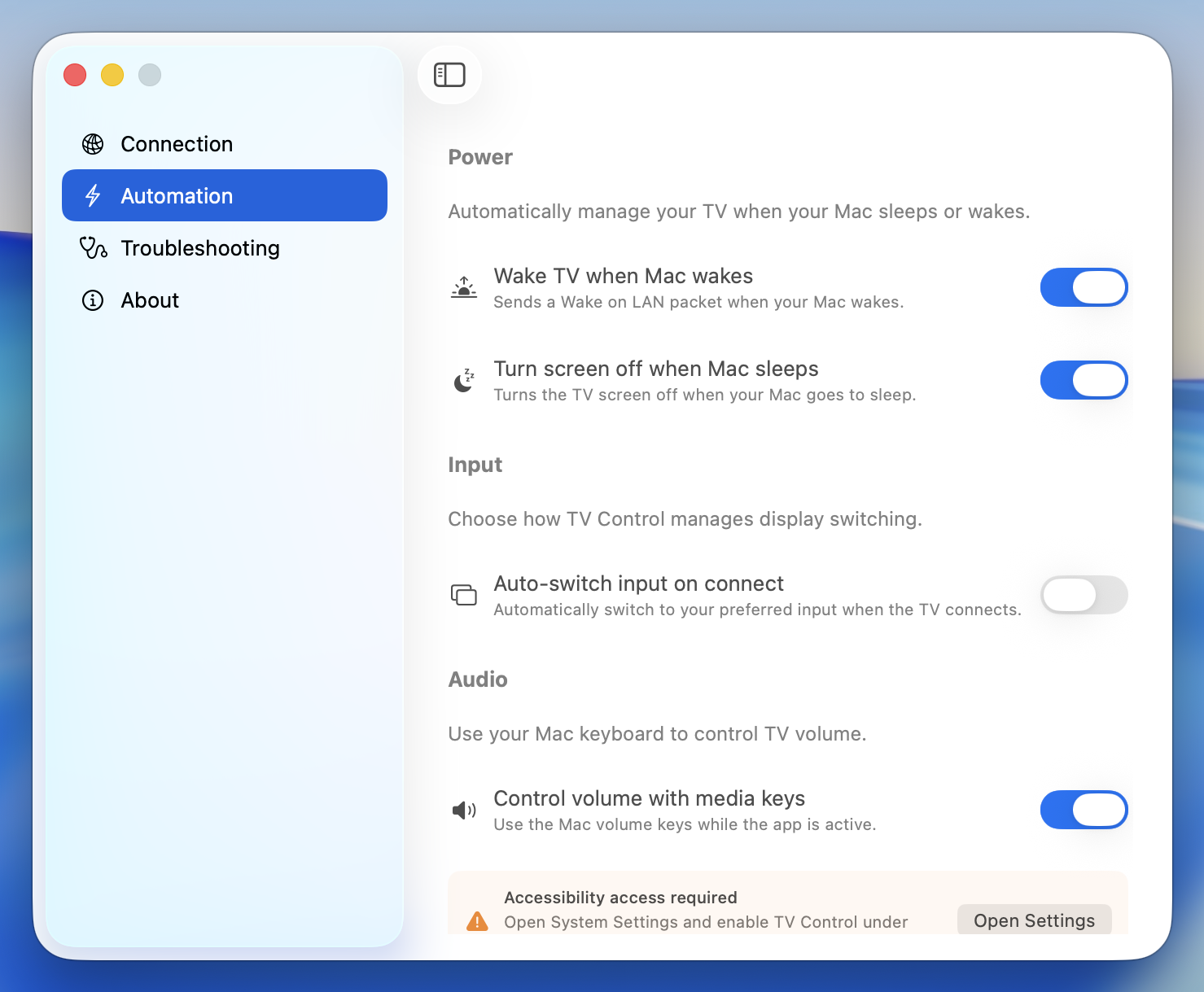
Task: Disable Control volume with media keys
Action: pos(1084,810)
